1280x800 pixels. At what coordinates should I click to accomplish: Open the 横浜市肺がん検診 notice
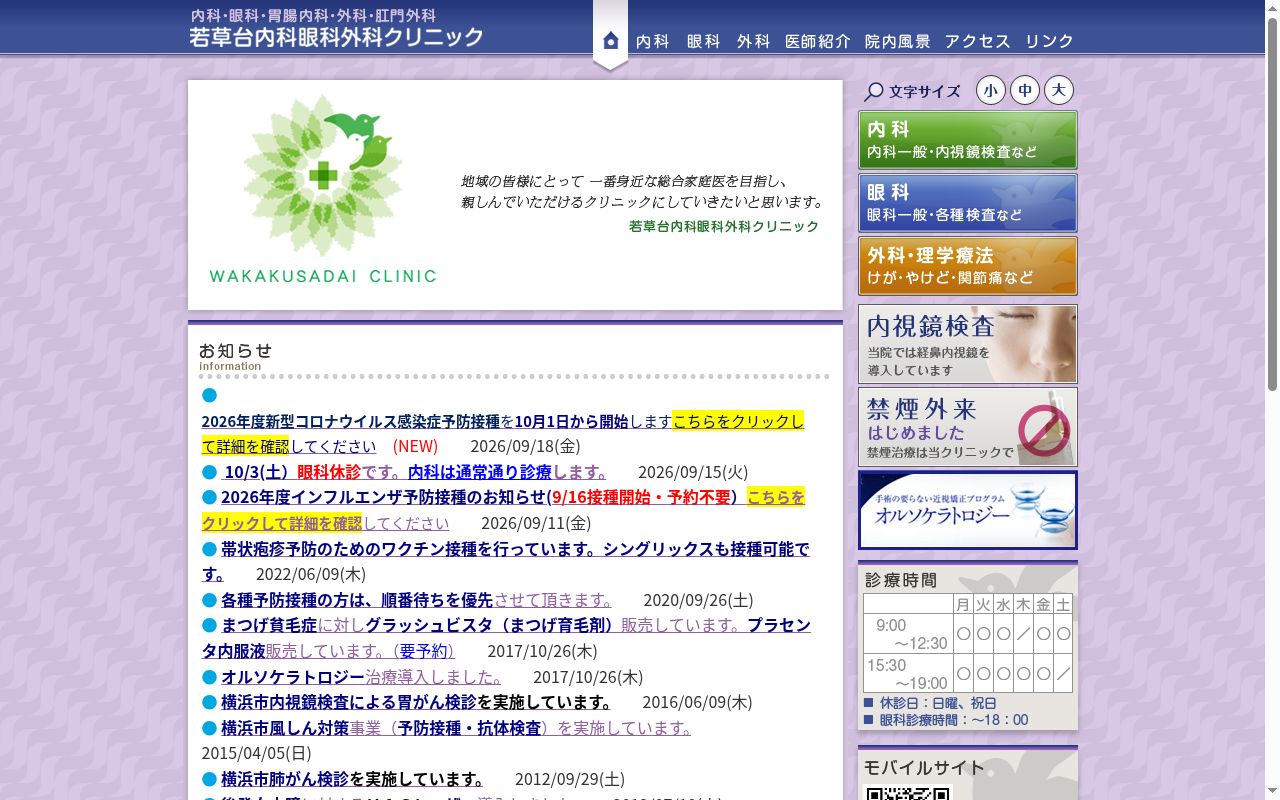tap(353, 779)
